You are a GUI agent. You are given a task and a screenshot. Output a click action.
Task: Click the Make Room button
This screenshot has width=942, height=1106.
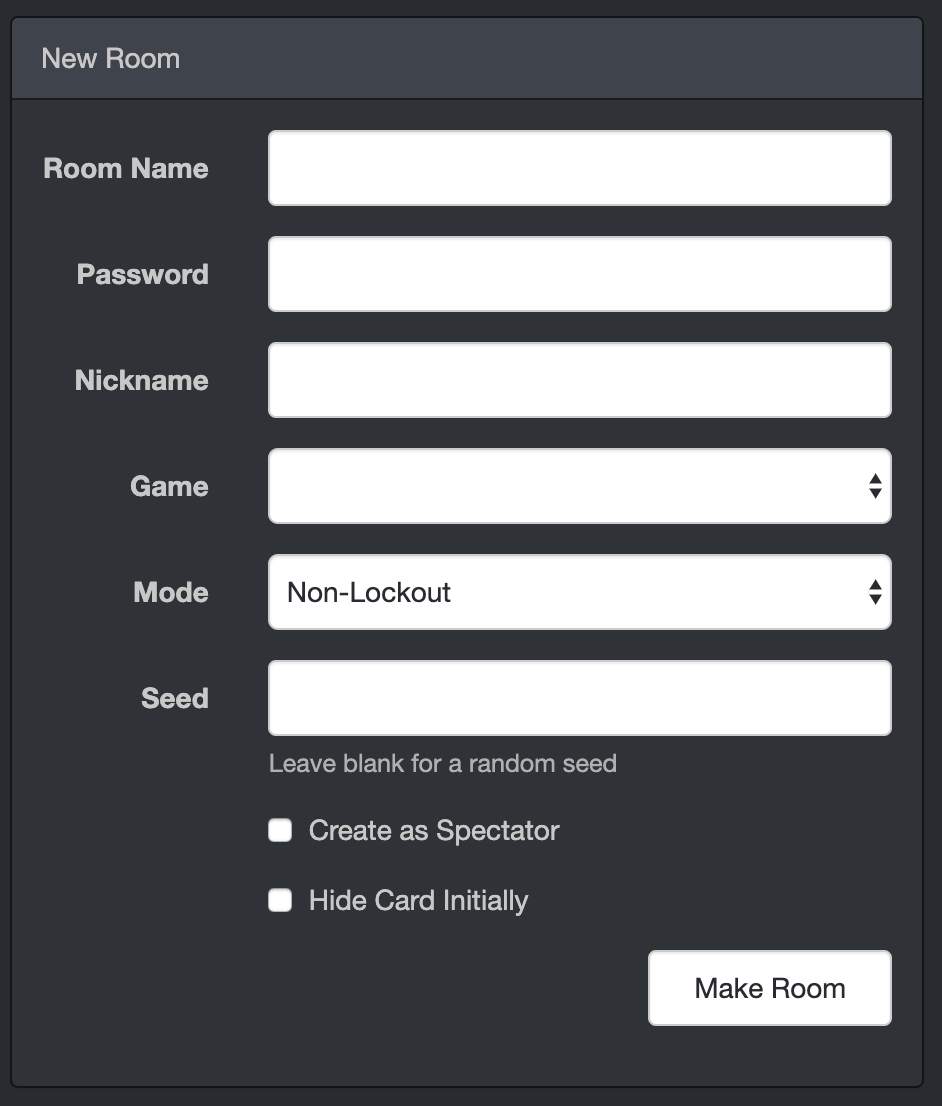pyautogui.click(x=770, y=988)
